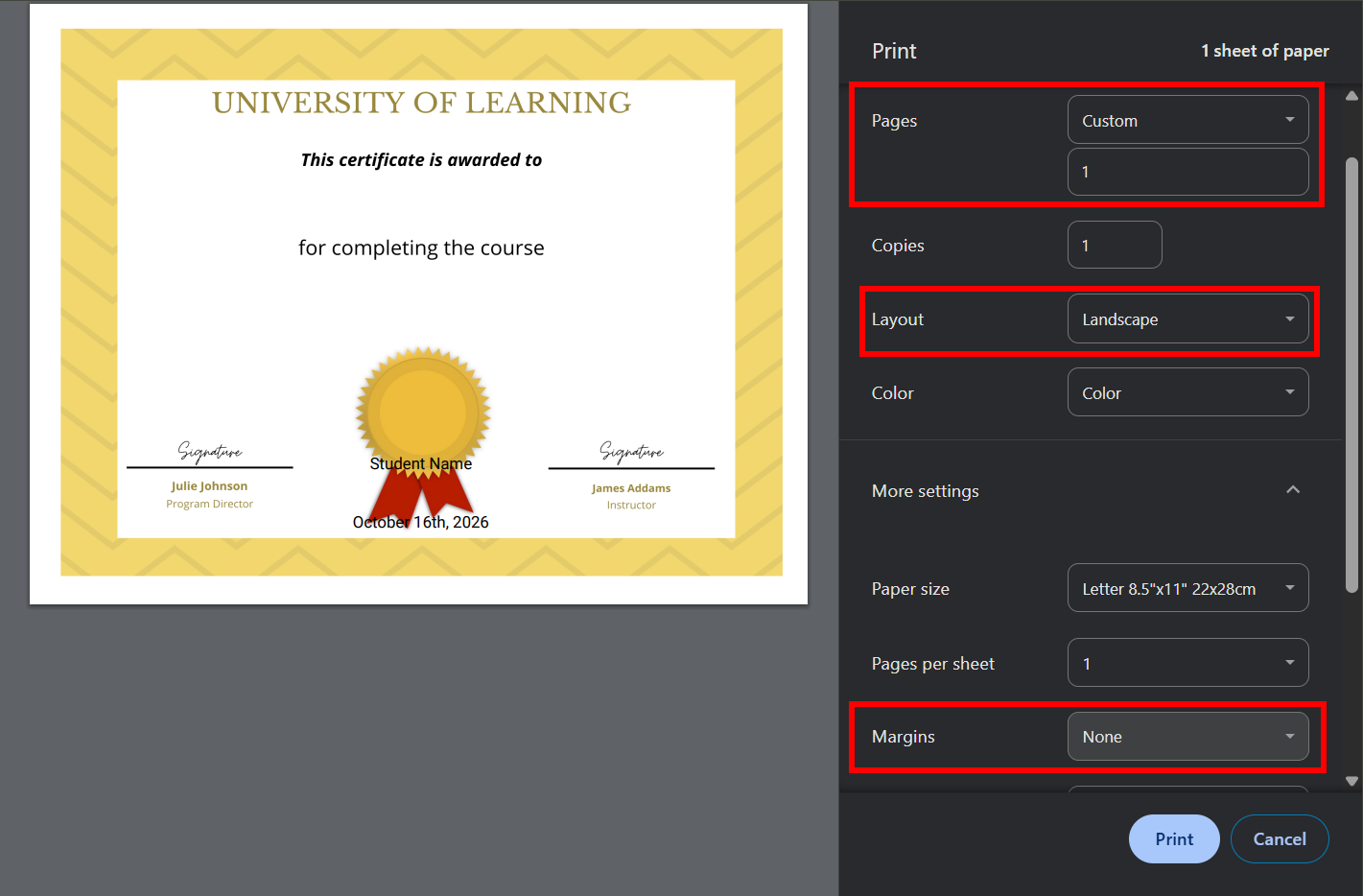Click the certificate print preview page
1363x896 pixels.
pyautogui.click(x=418, y=304)
